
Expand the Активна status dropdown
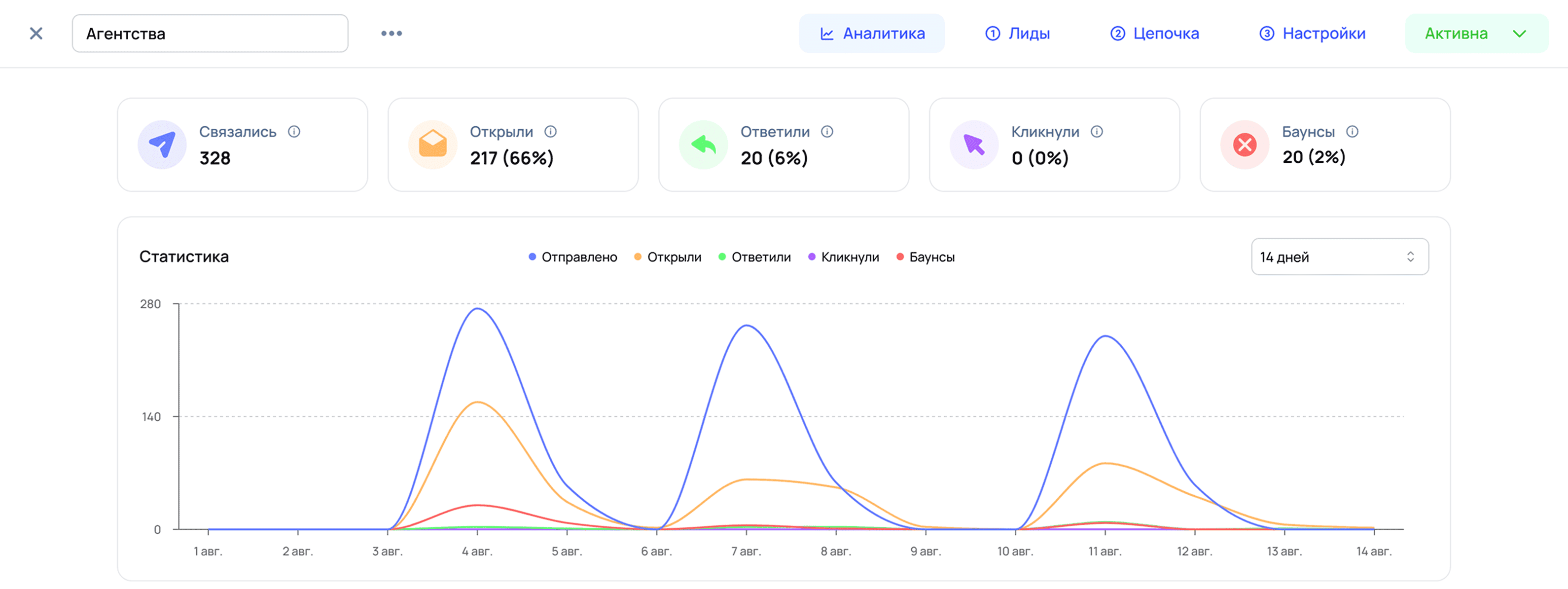click(1476, 34)
